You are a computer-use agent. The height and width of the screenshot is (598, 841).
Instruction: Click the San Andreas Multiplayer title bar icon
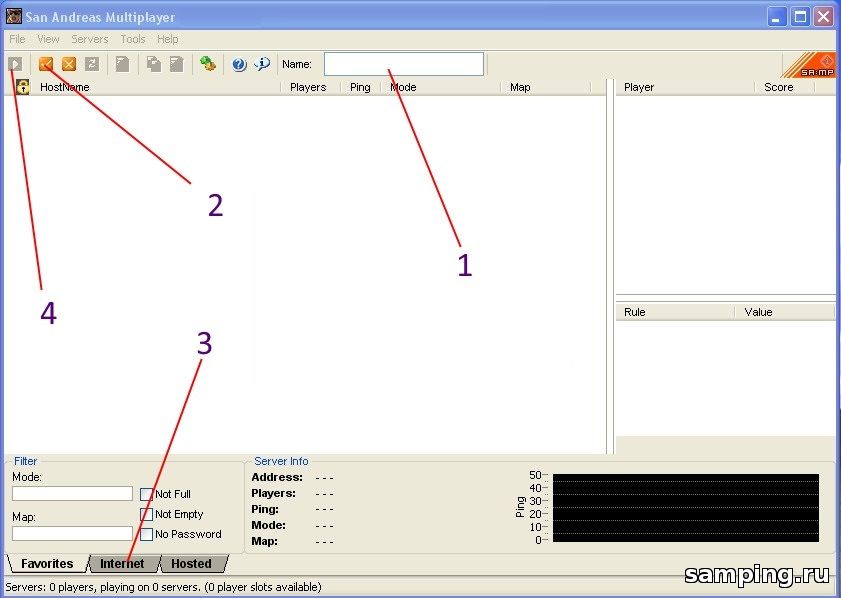pos(14,17)
